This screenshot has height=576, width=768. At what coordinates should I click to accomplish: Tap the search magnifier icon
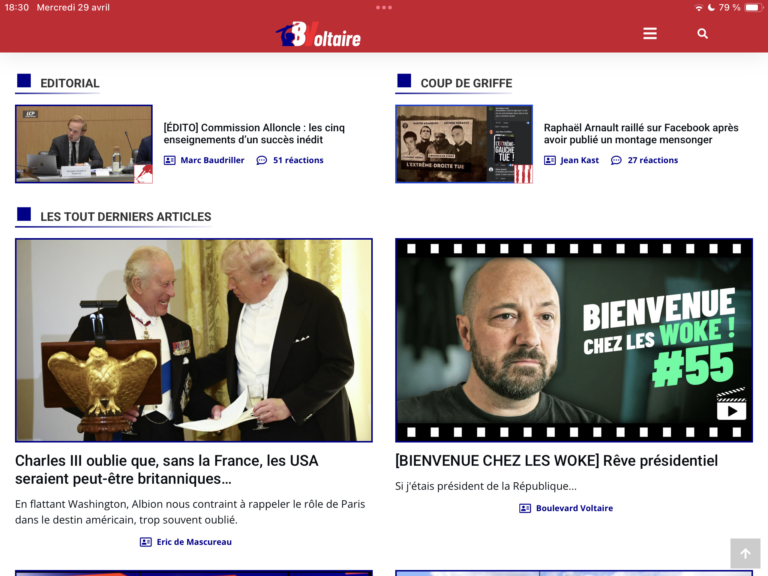coord(702,34)
